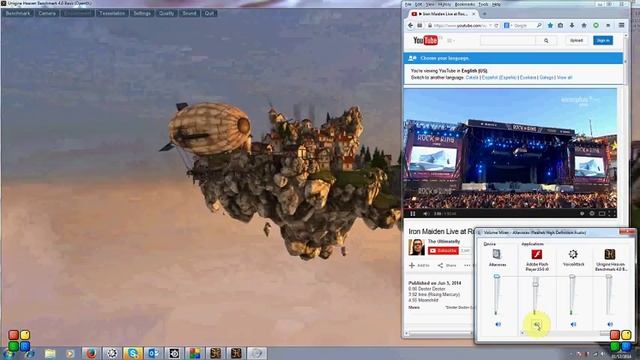Click Share under the video

pos(447,265)
